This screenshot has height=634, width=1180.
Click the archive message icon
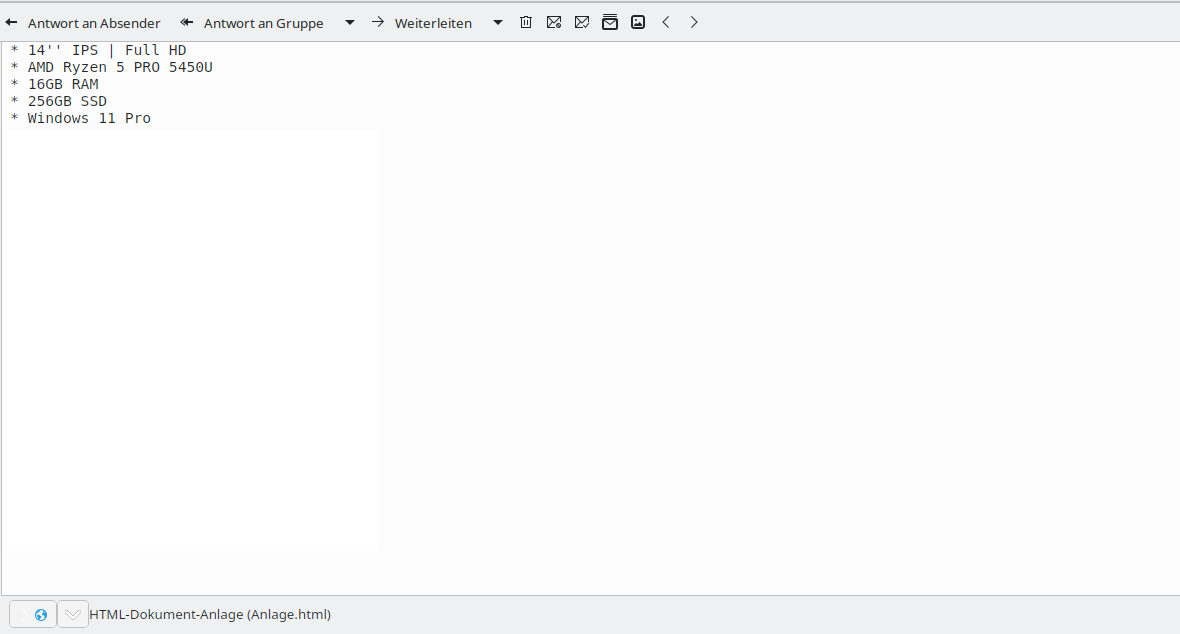(610, 22)
